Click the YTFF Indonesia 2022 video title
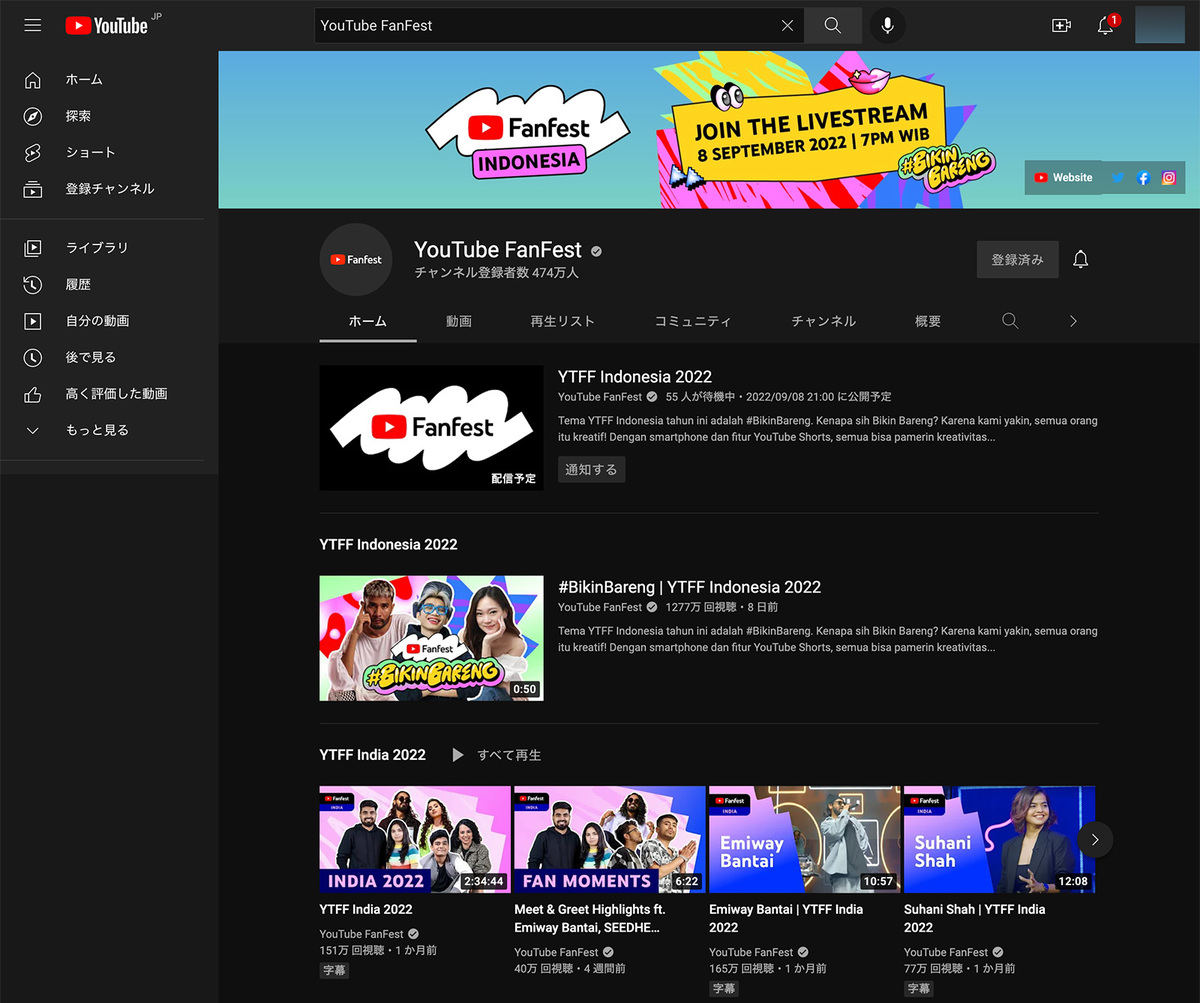This screenshot has height=1003, width=1200. coord(635,377)
